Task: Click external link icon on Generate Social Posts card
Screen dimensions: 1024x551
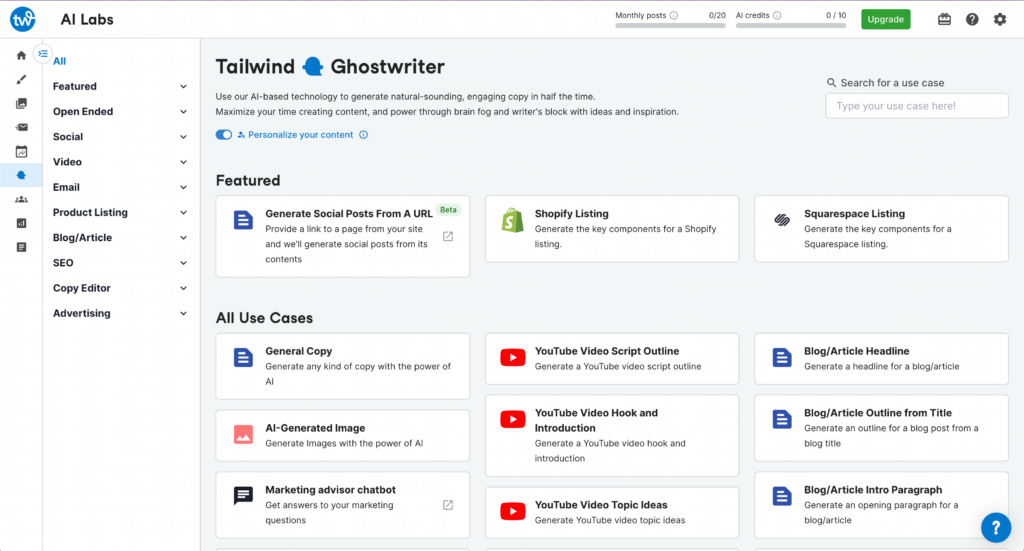Action: coord(448,236)
